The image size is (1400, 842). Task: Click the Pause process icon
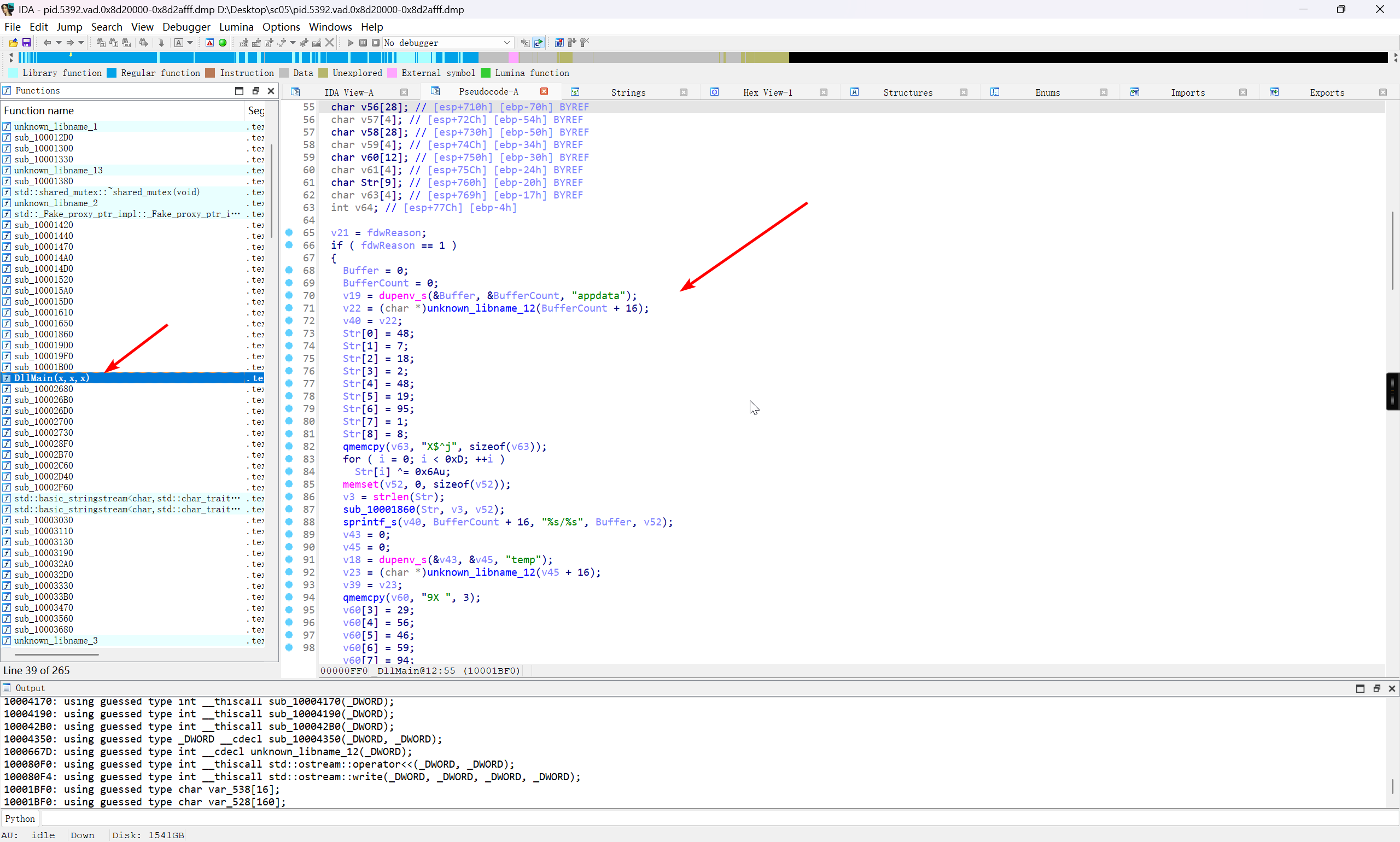363,43
